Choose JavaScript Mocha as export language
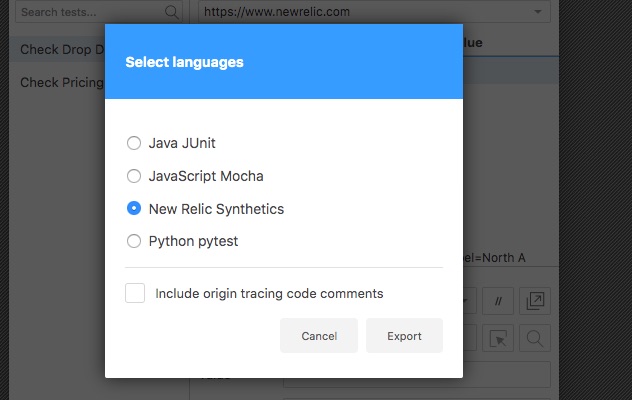 coord(134,176)
